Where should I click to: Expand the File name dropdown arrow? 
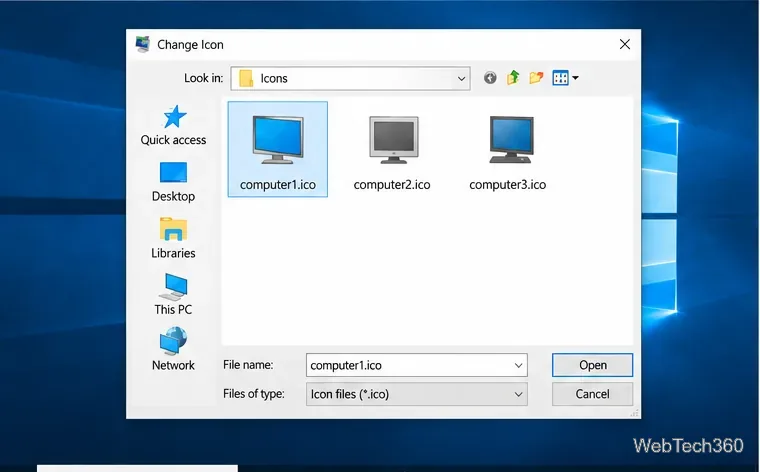tap(518, 365)
